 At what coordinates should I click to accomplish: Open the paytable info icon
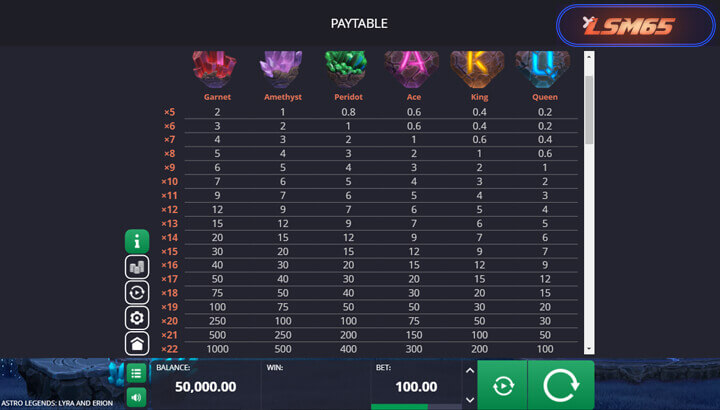137,241
